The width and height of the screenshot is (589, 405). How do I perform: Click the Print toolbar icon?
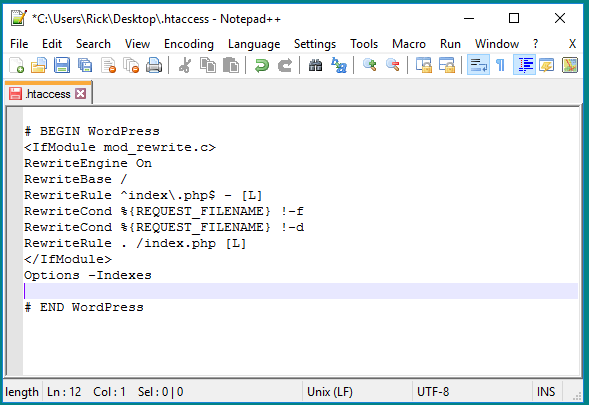154,65
